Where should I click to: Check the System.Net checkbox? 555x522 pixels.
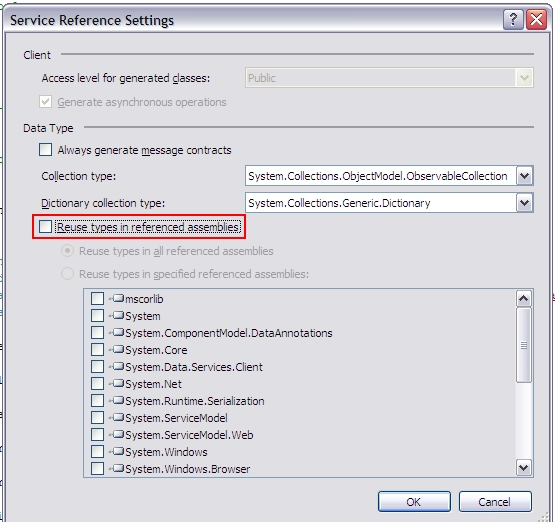tap(97, 383)
